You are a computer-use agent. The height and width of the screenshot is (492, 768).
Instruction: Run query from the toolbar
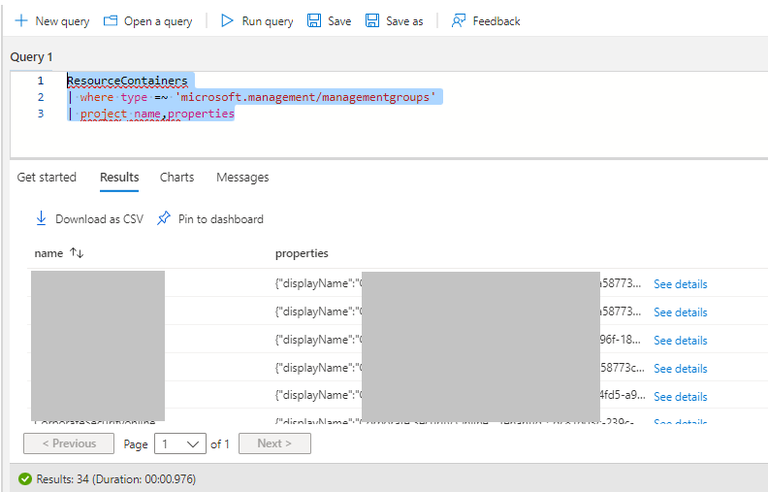(x=257, y=21)
